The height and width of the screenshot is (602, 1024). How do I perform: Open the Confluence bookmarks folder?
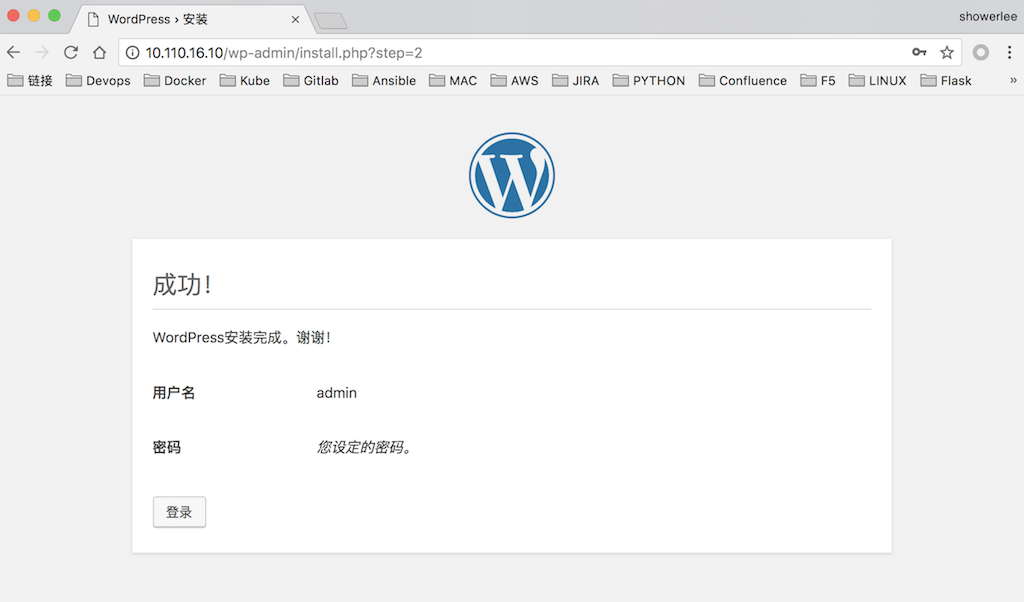743,80
